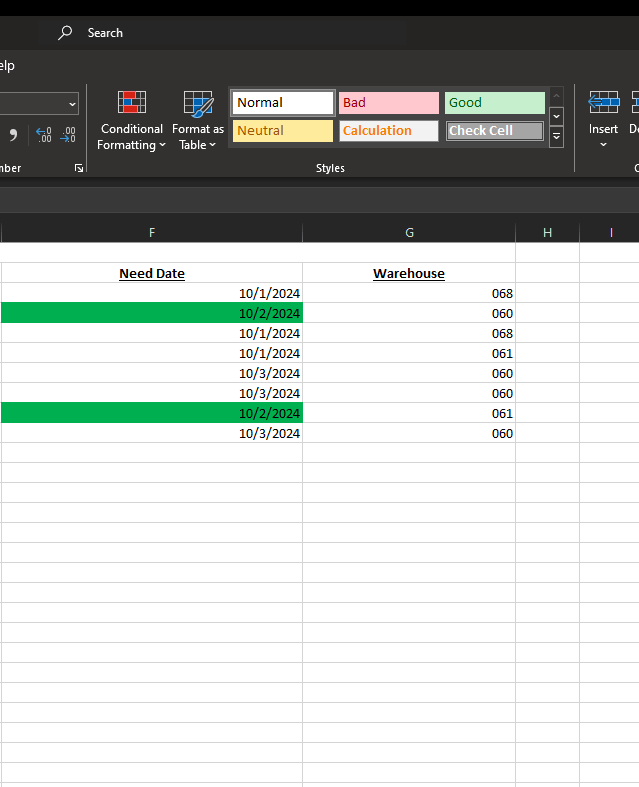This screenshot has height=787, width=639.
Task: Select warehouse cell 061 beside 10/1/2024
Action: tap(409, 353)
